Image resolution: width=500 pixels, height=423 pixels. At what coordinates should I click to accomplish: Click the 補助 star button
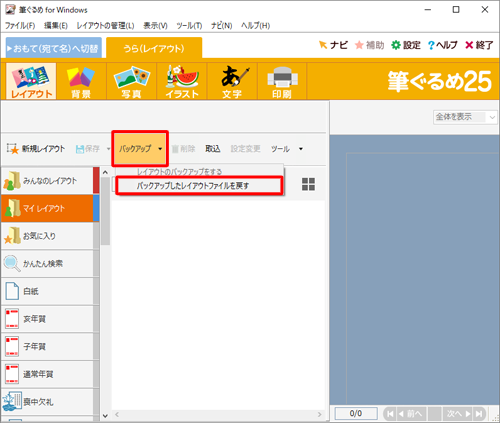[x=369, y=45]
